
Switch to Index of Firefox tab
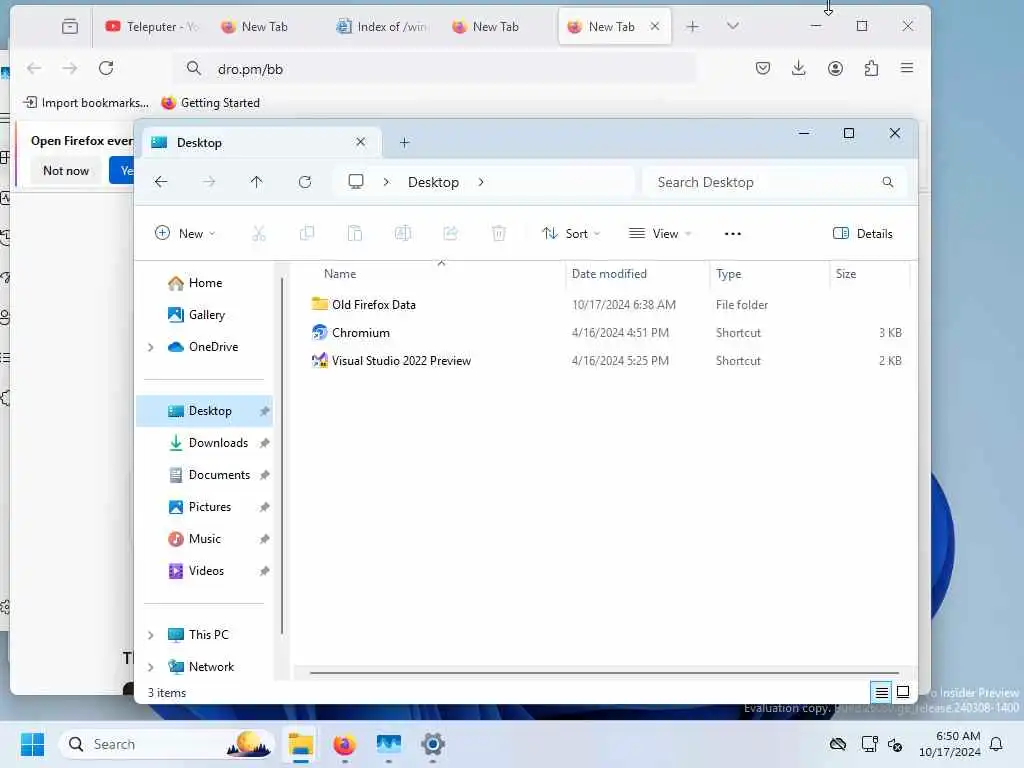pyautogui.click(x=381, y=27)
